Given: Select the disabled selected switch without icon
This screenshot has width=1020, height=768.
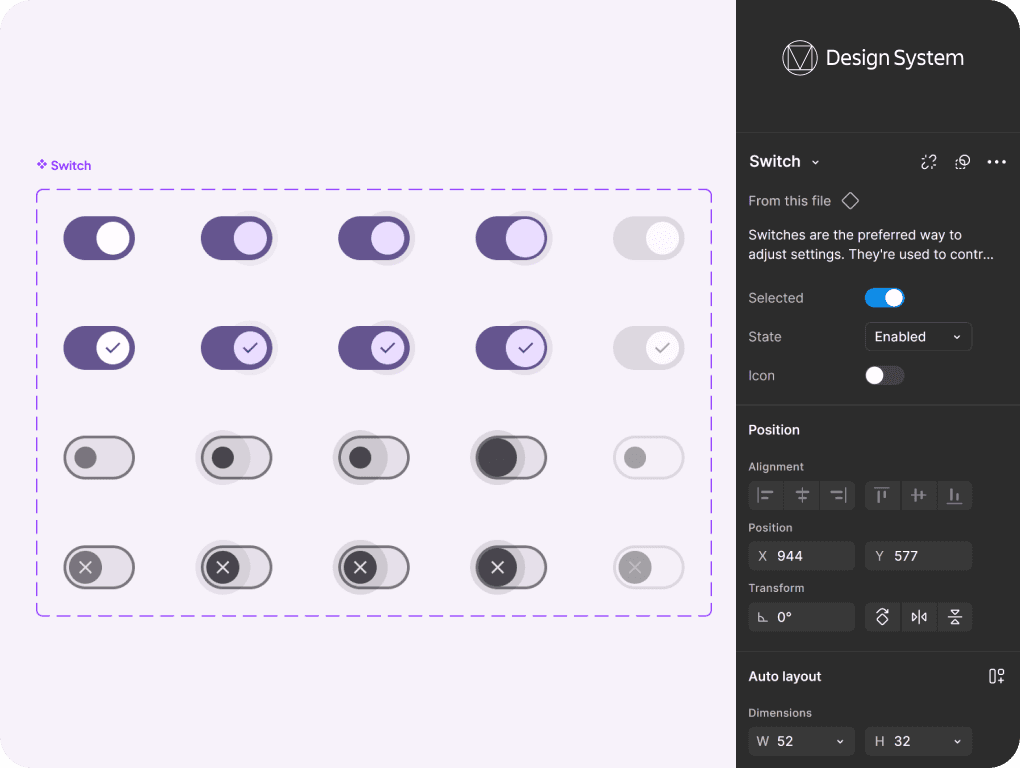Looking at the screenshot, I should 649,238.
